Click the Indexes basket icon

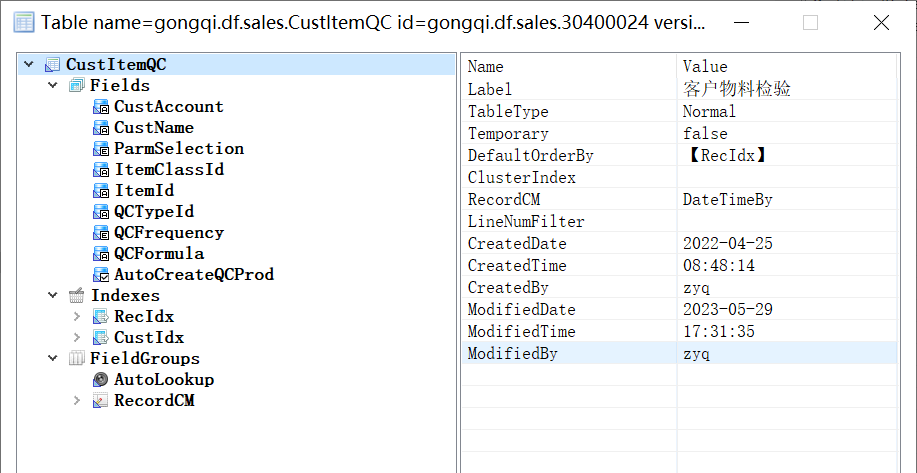(x=77, y=295)
